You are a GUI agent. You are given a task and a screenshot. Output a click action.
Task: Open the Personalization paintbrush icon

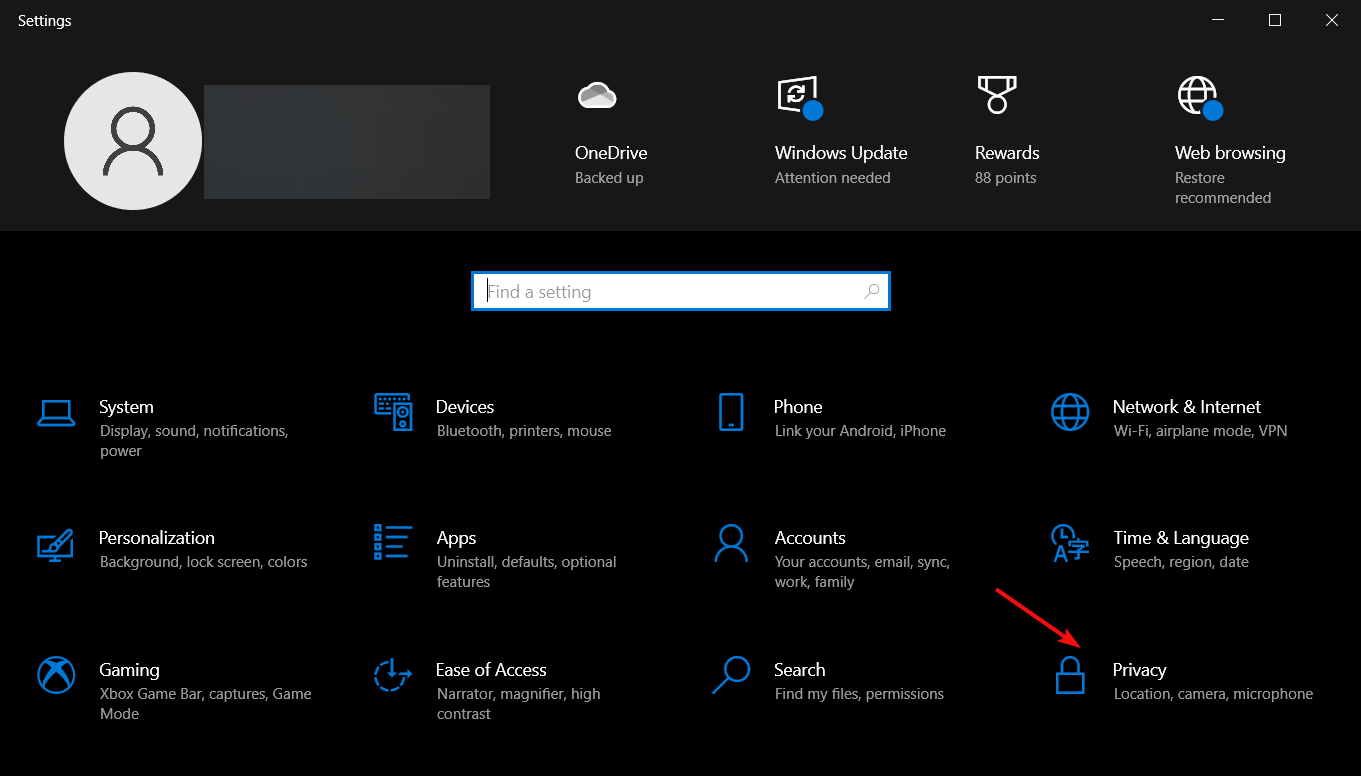(x=56, y=543)
